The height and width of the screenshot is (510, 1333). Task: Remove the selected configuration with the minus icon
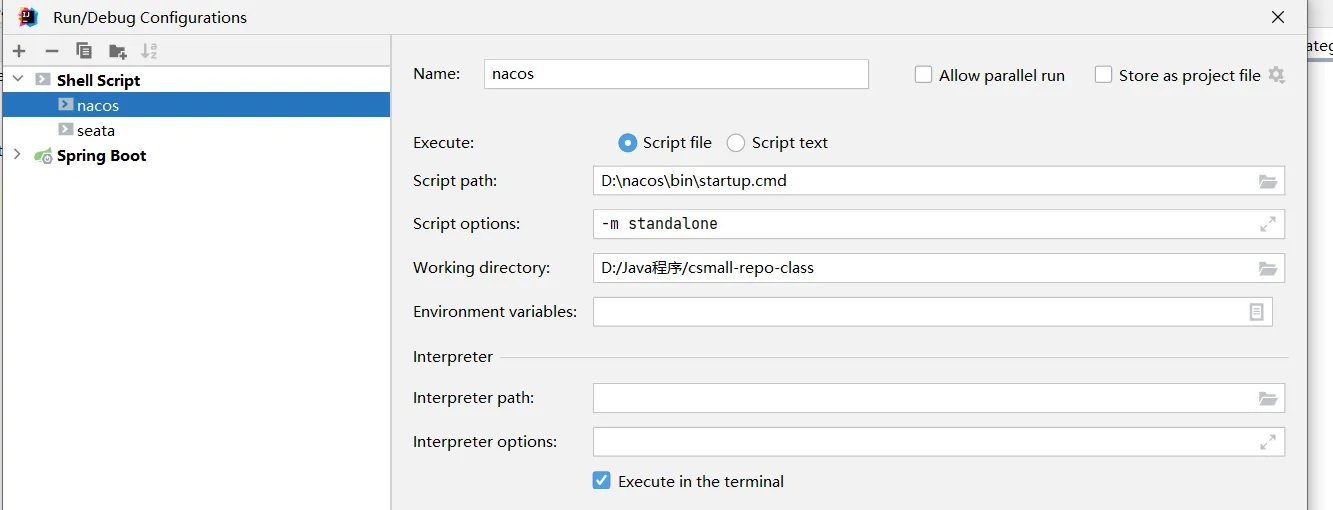point(52,51)
